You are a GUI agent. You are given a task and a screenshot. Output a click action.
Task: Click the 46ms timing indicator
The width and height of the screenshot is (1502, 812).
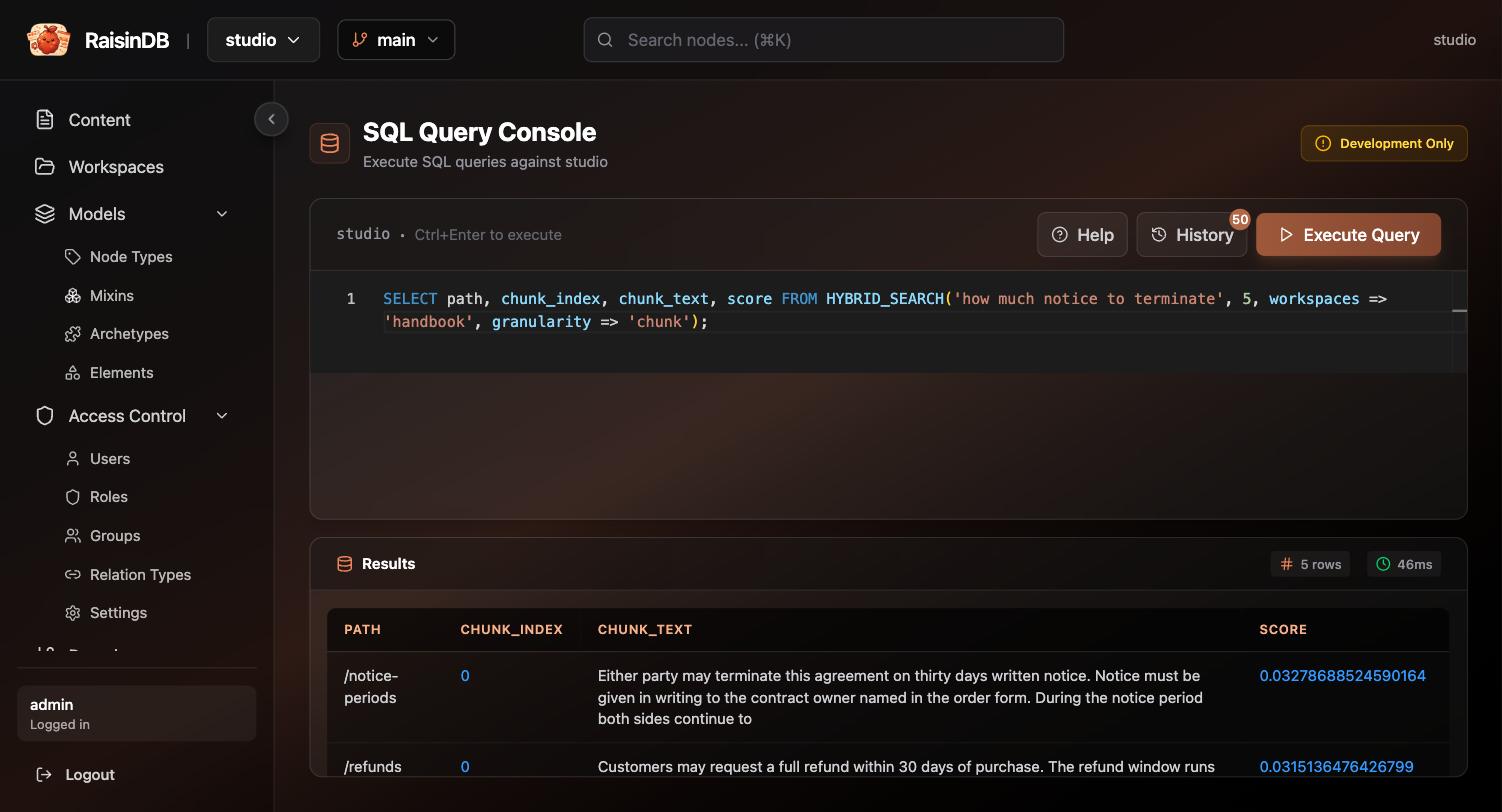click(x=1404, y=564)
